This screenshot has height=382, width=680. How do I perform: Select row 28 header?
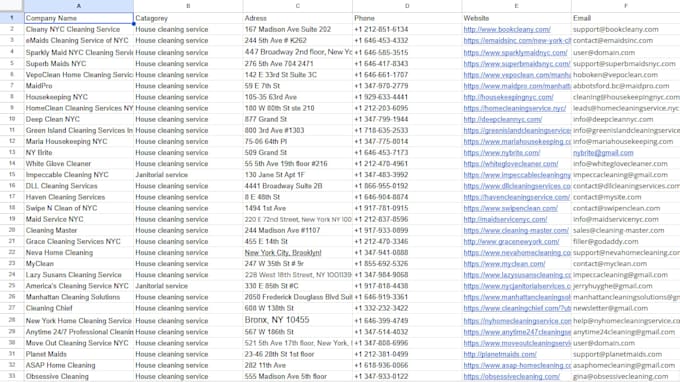(x=12, y=320)
